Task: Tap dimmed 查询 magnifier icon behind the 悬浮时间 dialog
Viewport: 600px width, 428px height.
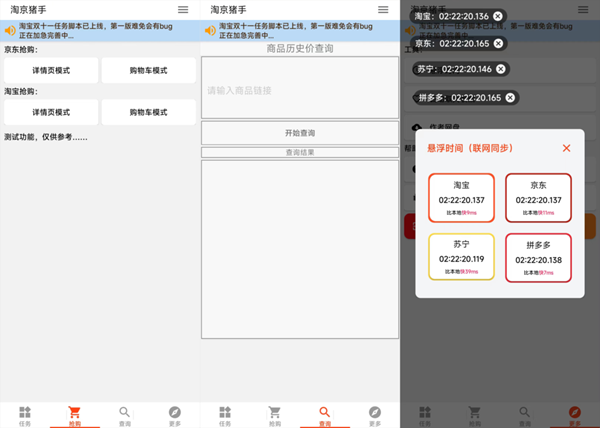Action: (x=525, y=412)
